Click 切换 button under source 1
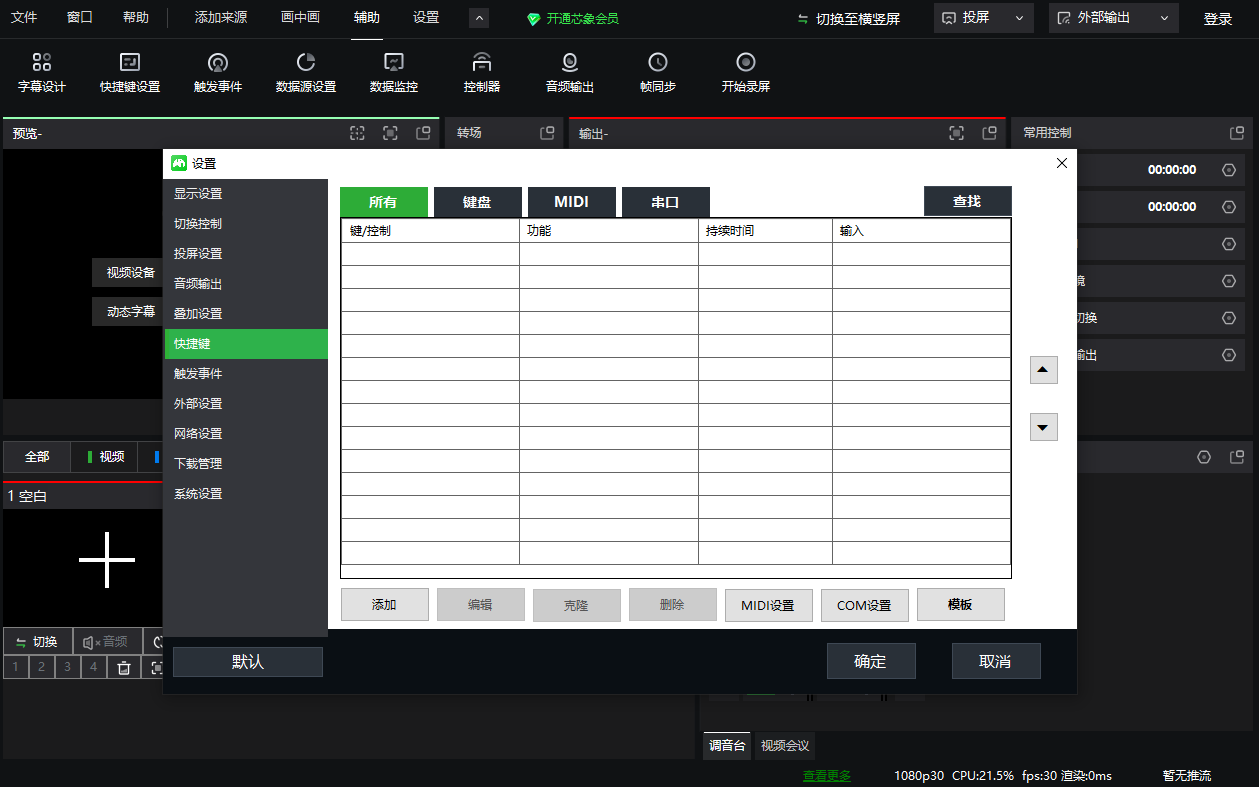The width and height of the screenshot is (1259, 787). 37,642
